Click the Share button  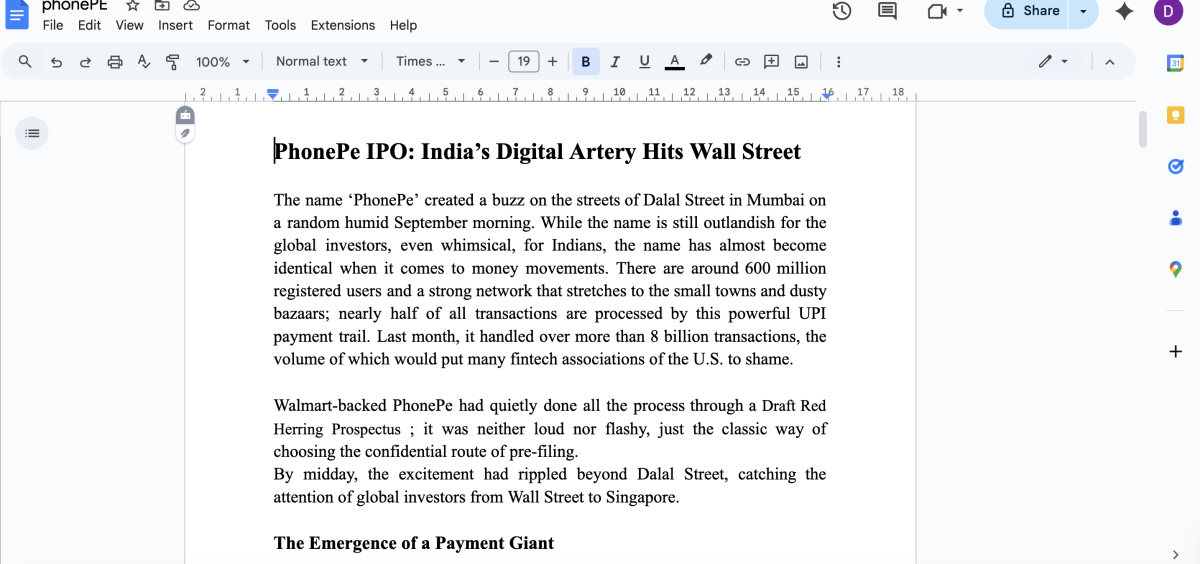click(1029, 11)
